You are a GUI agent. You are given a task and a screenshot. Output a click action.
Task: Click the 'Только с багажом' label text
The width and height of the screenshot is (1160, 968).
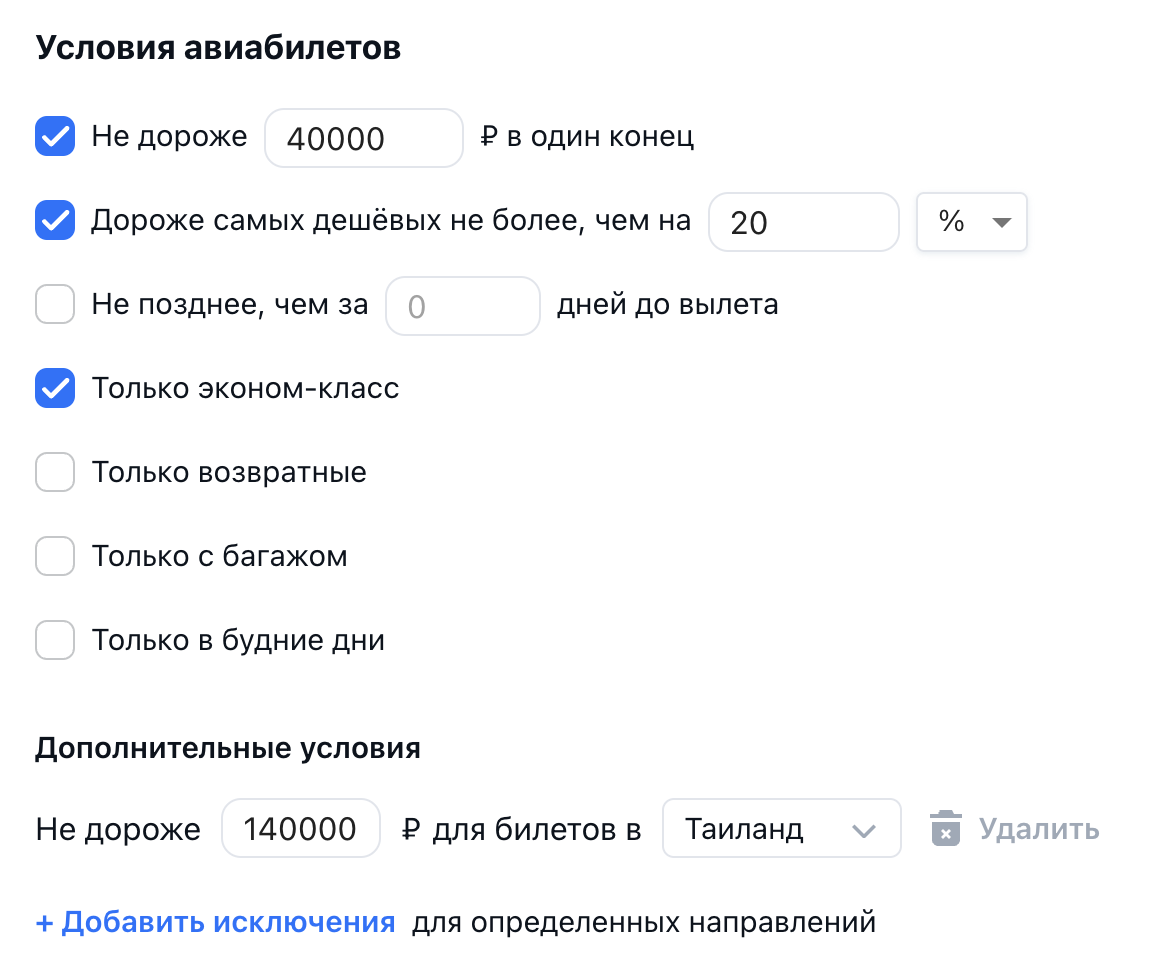[220, 557]
